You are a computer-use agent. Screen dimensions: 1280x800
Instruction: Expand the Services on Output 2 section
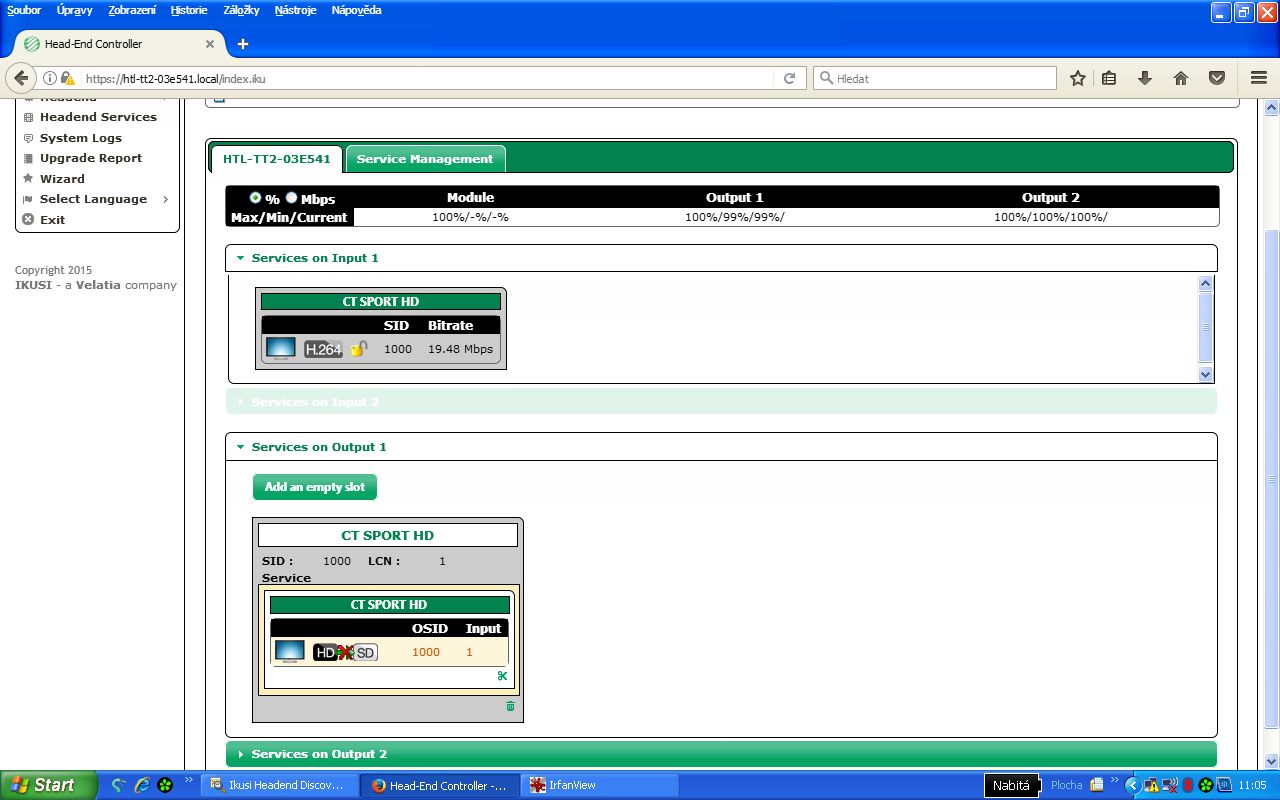(318, 754)
